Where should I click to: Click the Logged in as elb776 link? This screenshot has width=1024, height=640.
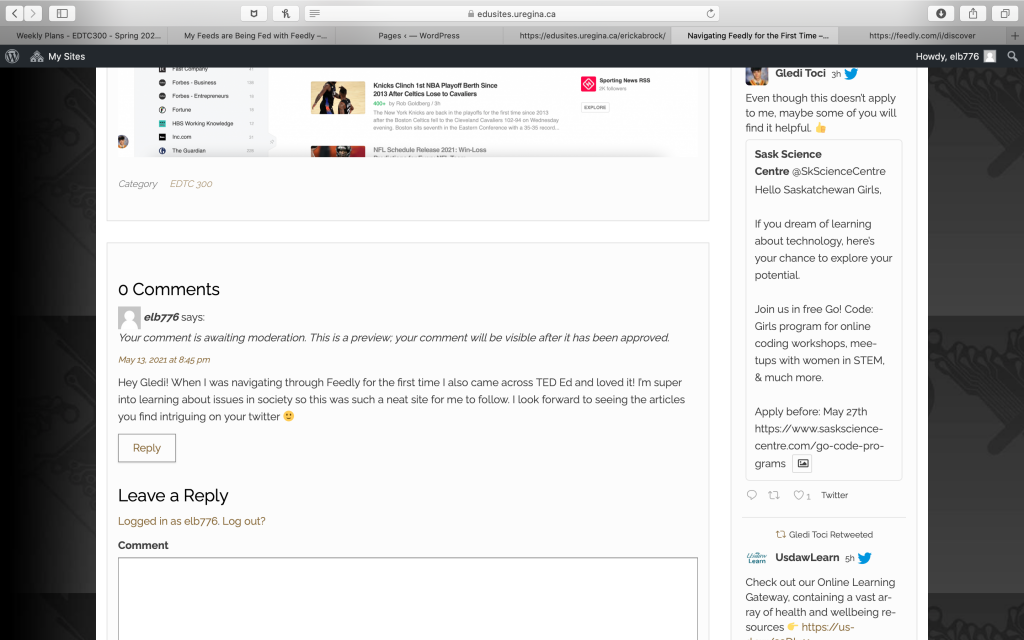[x=168, y=521]
